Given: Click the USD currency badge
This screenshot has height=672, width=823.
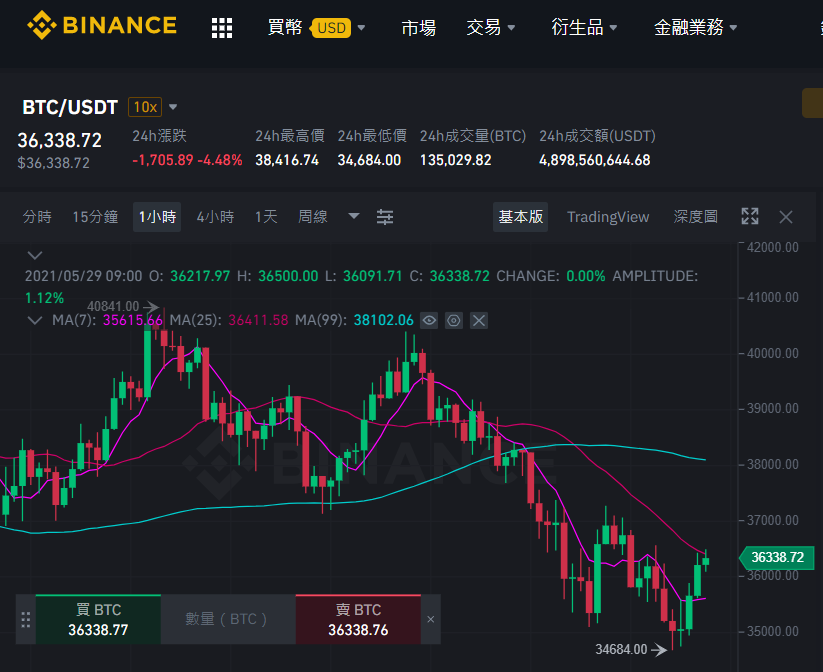Looking at the screenshot, I should 331,28.
